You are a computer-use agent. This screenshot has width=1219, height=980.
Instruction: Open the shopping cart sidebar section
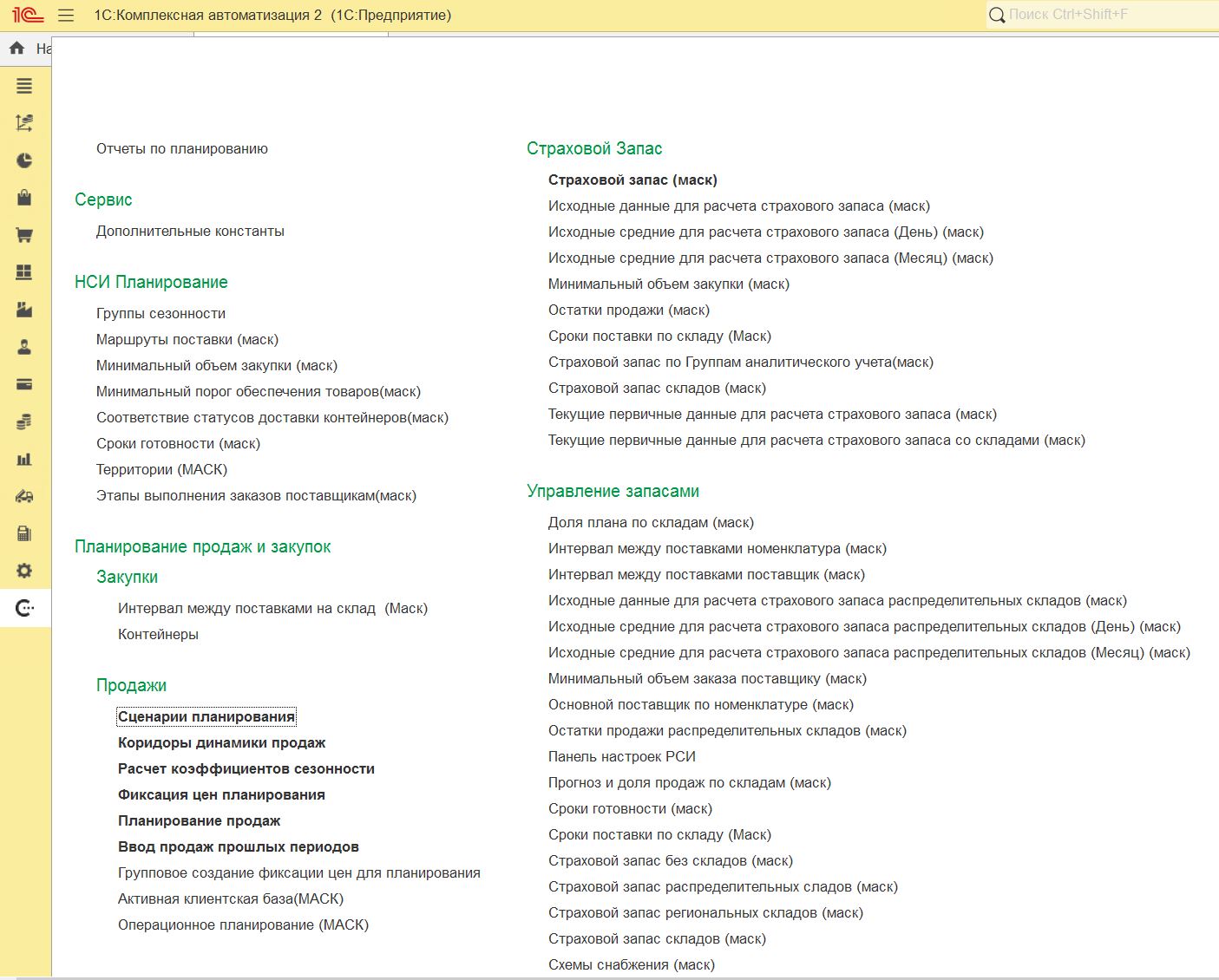pos(24,235)
